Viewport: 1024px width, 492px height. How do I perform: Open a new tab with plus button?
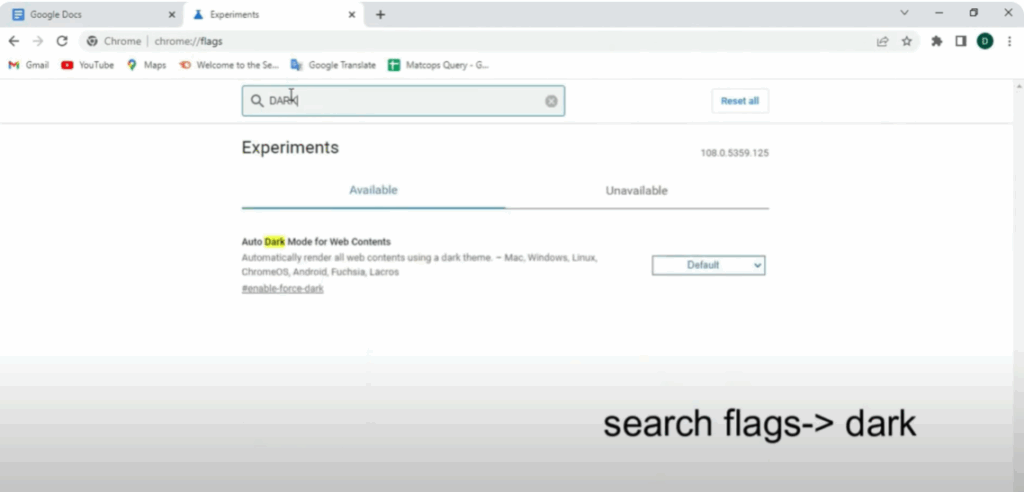pyautogui.click(x=381, y=14)
